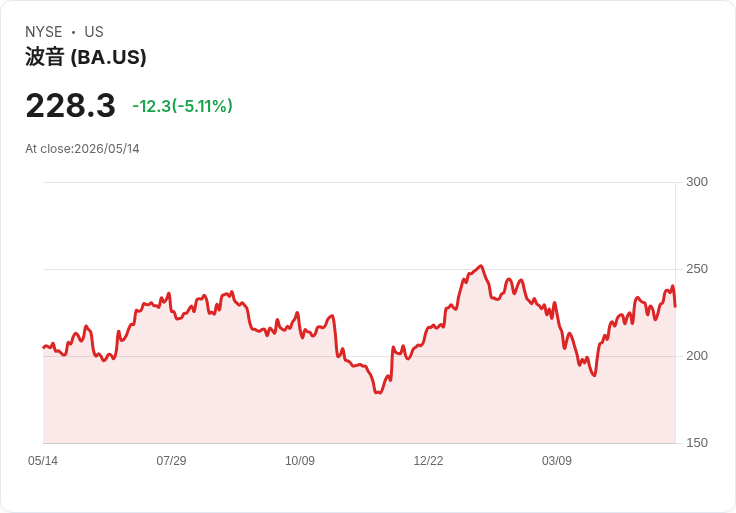Click the 200 price axis label
This screenshot has height=513, width=736.
pyautogui.click(x=697, y=356)
